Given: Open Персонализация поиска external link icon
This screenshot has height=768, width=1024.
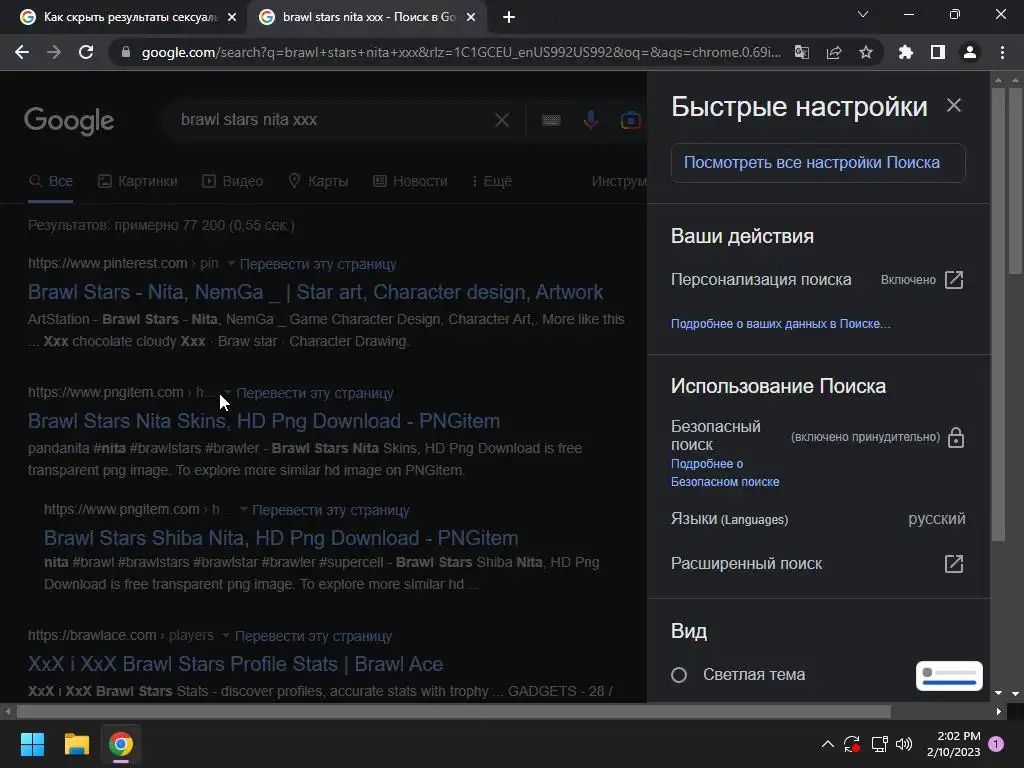Looking at the screenshot, I should 954,280.
